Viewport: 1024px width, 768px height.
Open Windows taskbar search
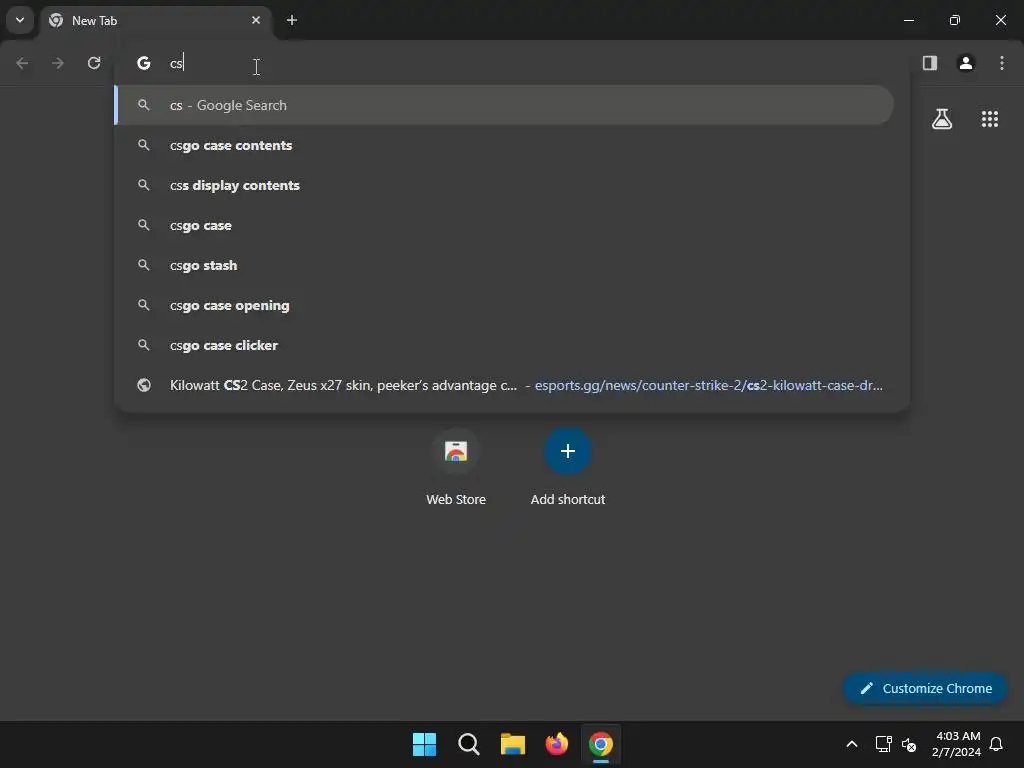pyautogui.click(x=469, y=744)
